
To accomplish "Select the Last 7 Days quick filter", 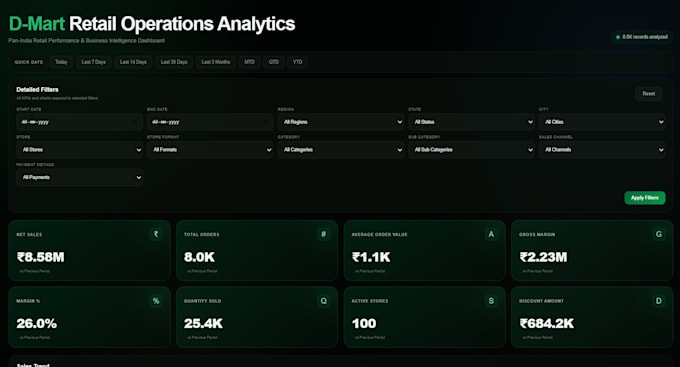I will pos(94,62).
